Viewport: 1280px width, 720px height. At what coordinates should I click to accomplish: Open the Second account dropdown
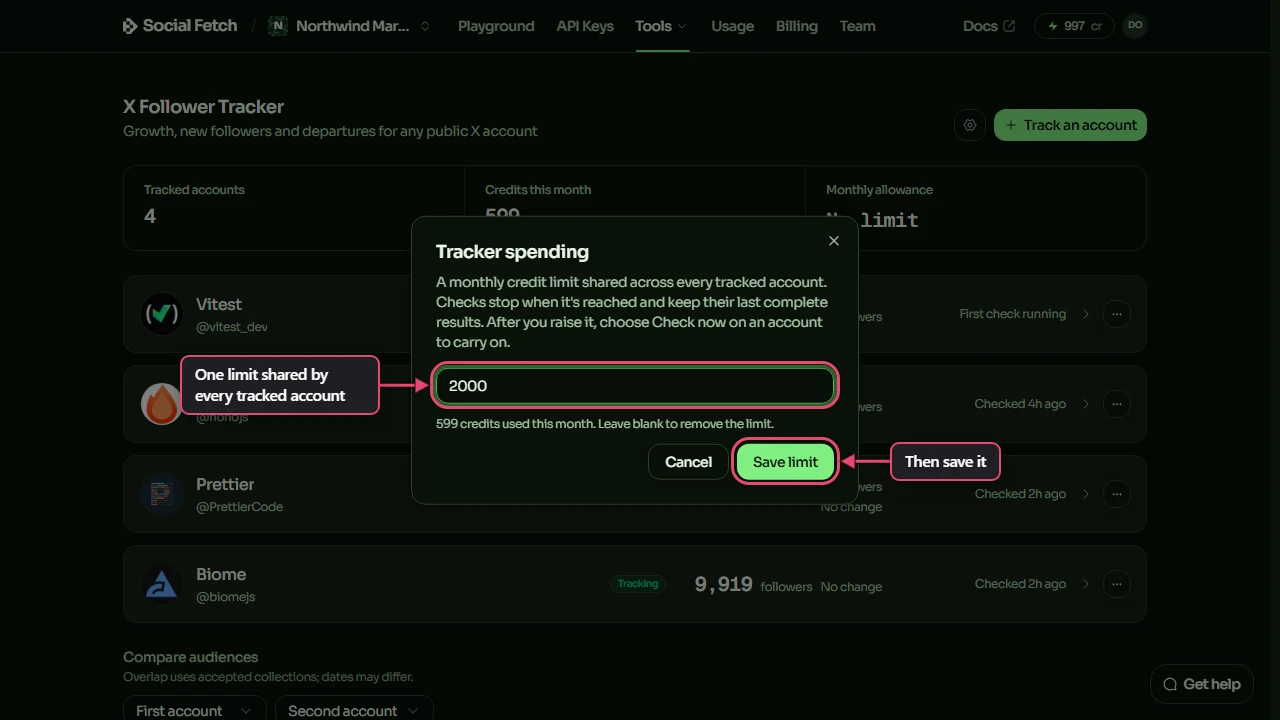click(354, 710)
